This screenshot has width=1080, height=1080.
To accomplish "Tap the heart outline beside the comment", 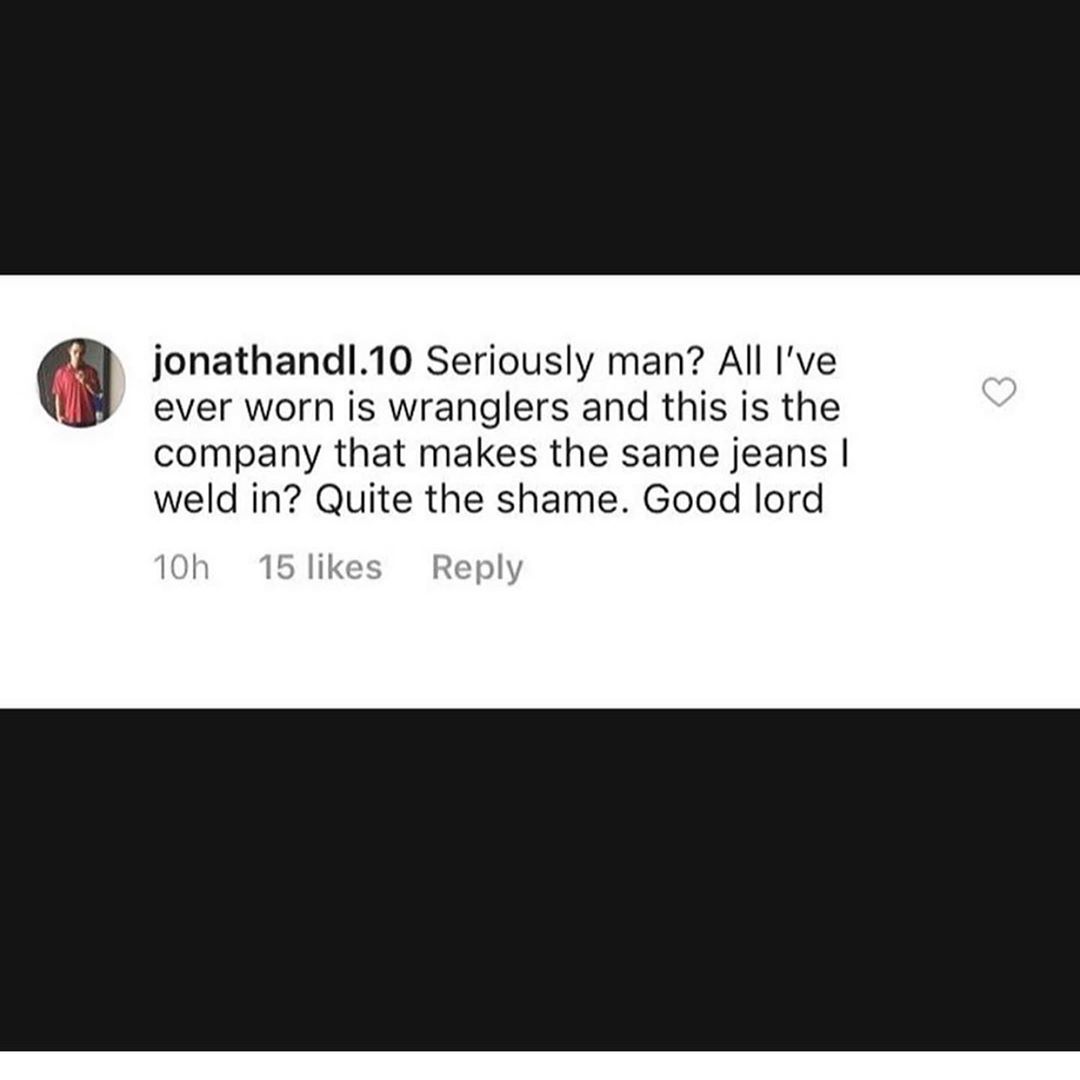I will 998,392.
